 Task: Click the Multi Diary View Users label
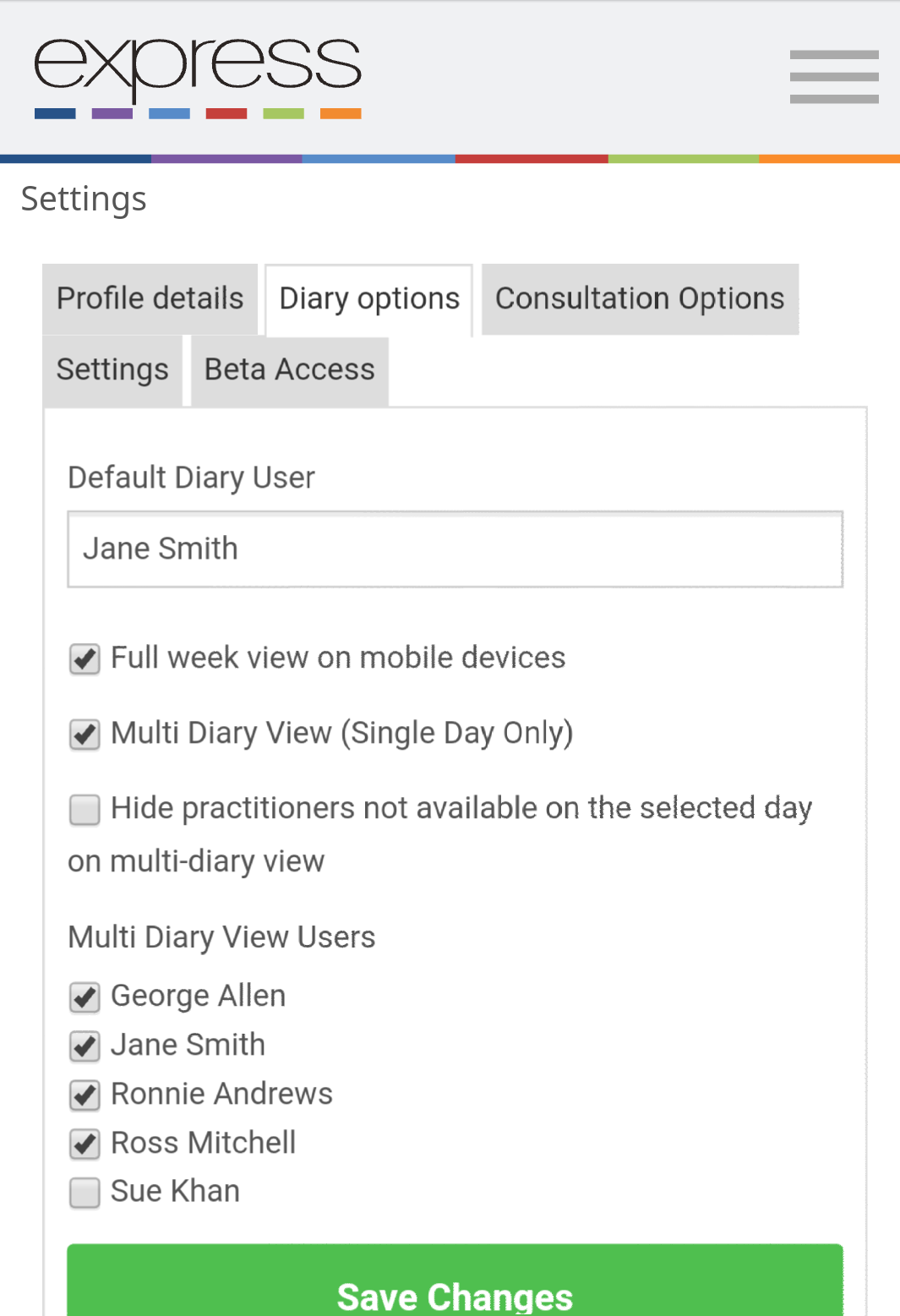click(221, 937)
